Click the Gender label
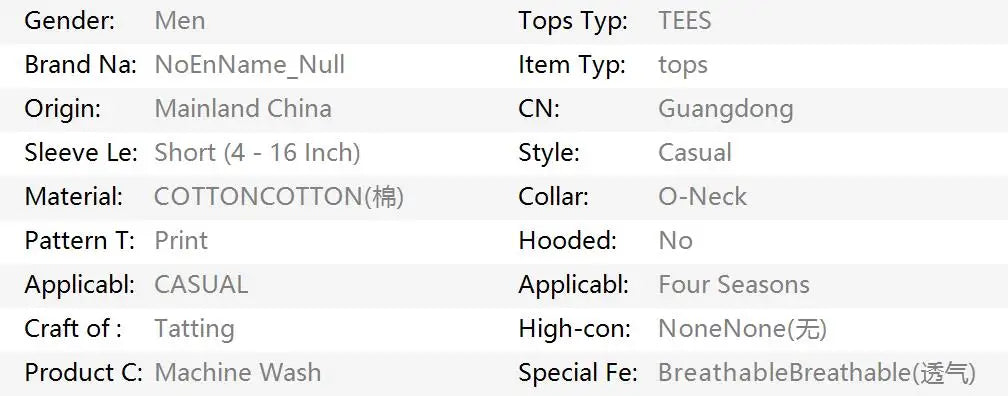This screenshot has width=1008, height=396. pos(70,21)
